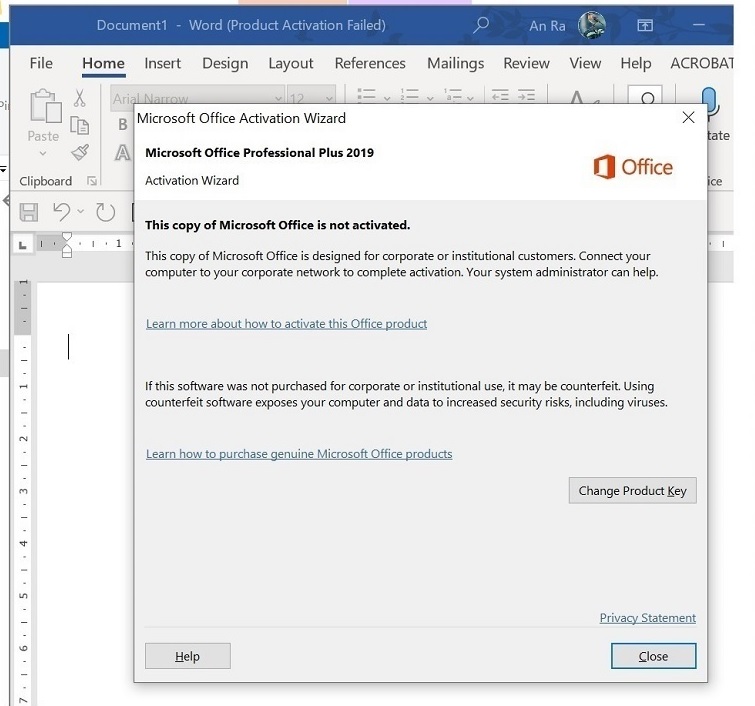Toggle Bold formatting button
Screen dimensions: 755x706
point(123,124)
